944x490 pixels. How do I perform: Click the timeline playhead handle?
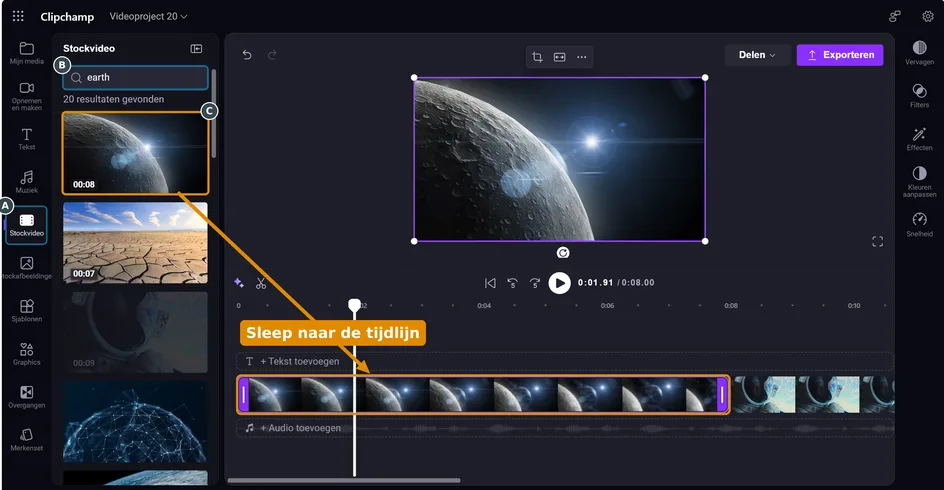355,305
